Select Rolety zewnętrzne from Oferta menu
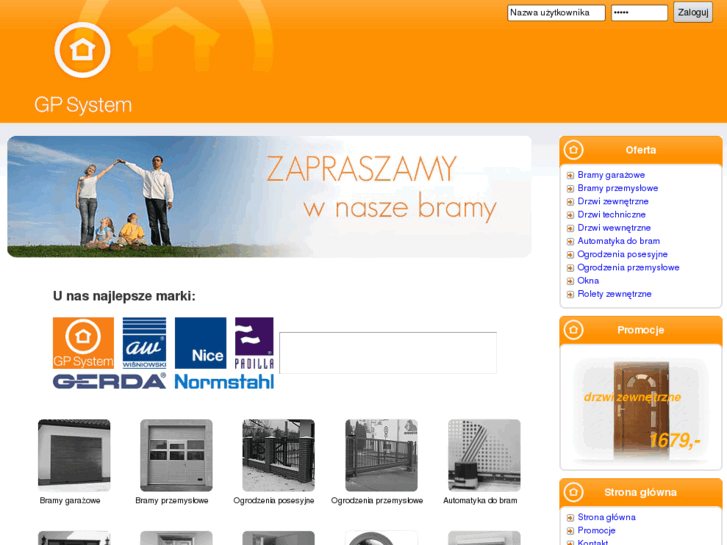Viewport: 727px width, 545px height. (x=614, y=294)
